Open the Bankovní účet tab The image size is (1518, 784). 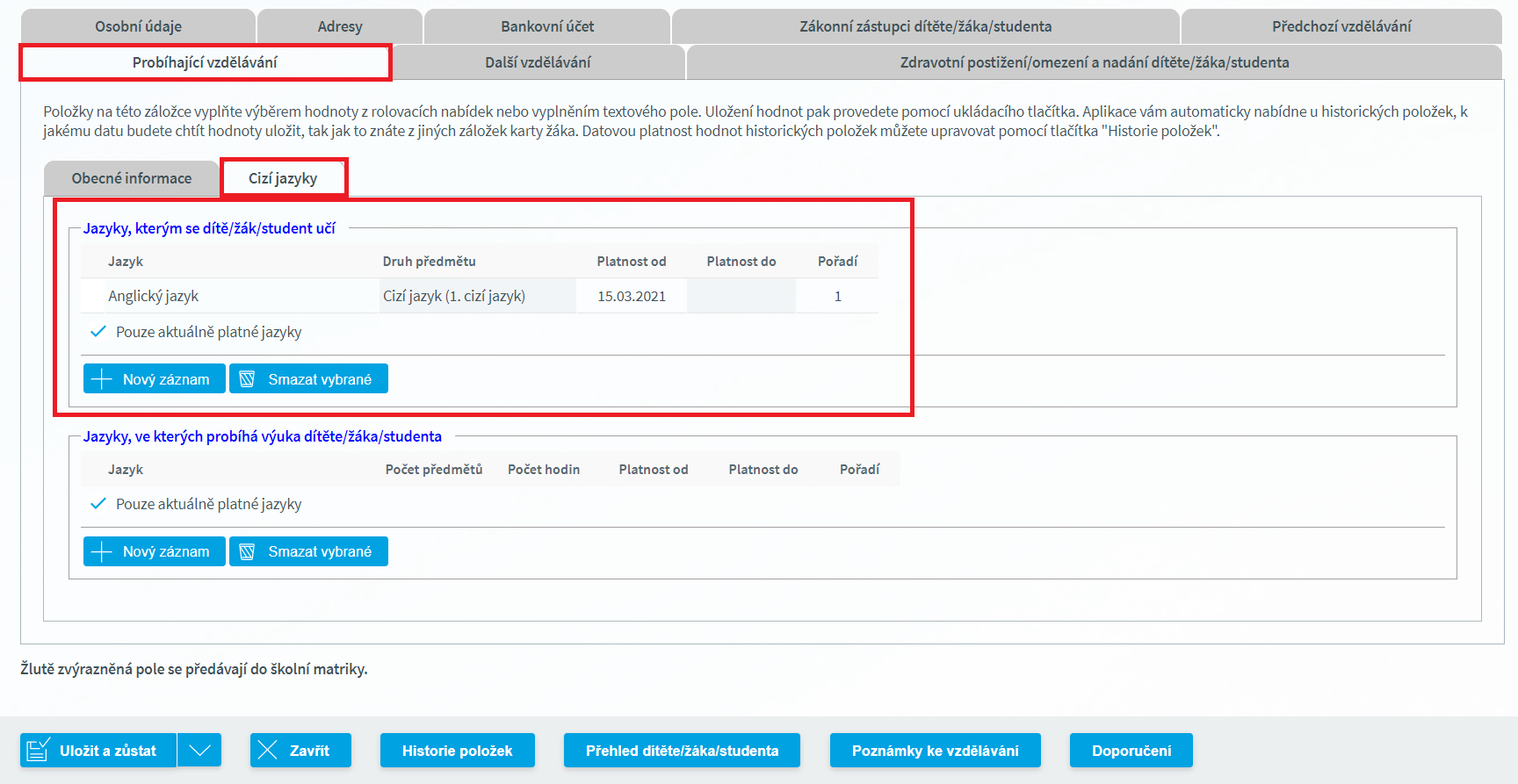547,26
